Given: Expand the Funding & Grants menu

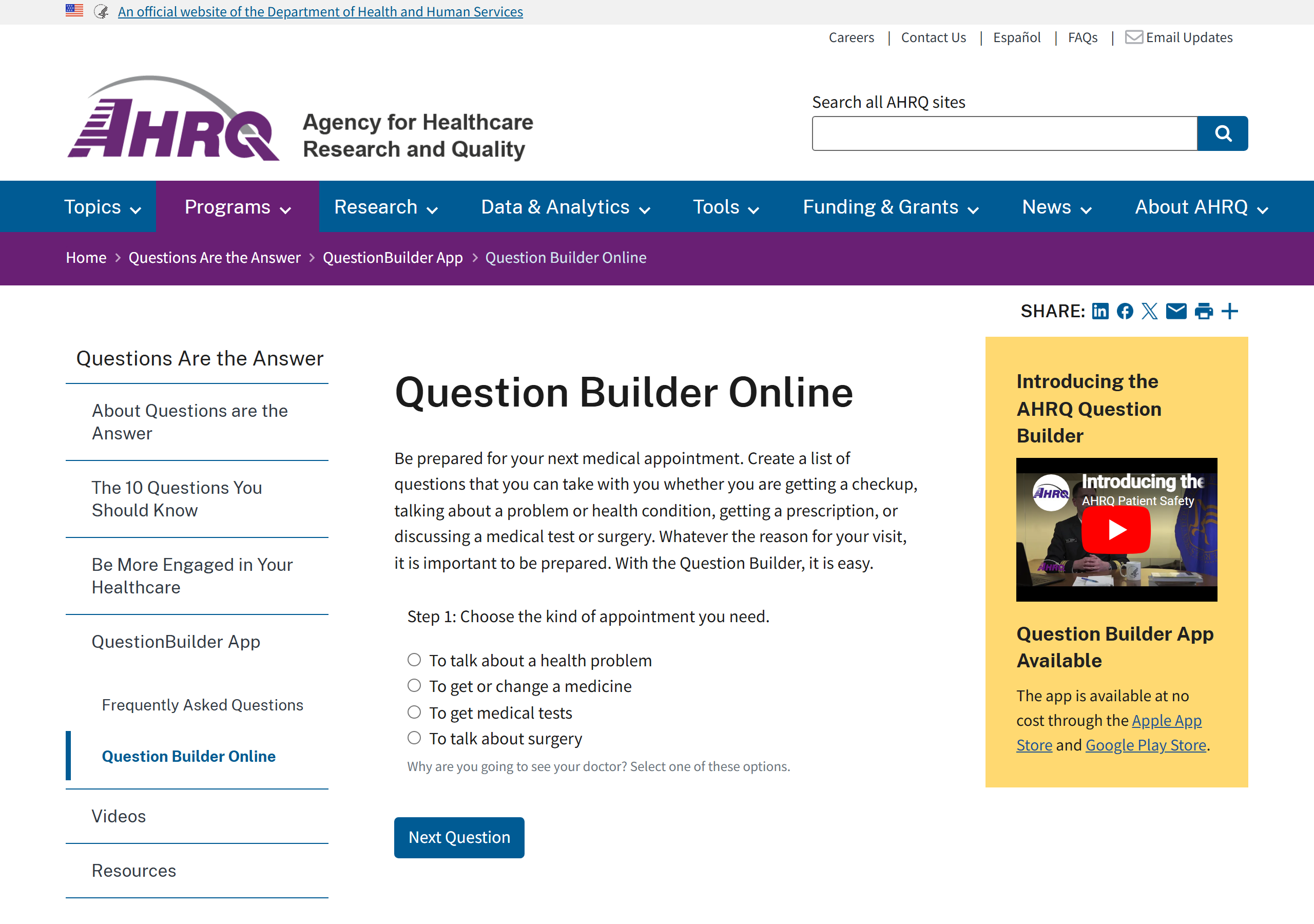Looking at the screenshot, I should 891,207.
